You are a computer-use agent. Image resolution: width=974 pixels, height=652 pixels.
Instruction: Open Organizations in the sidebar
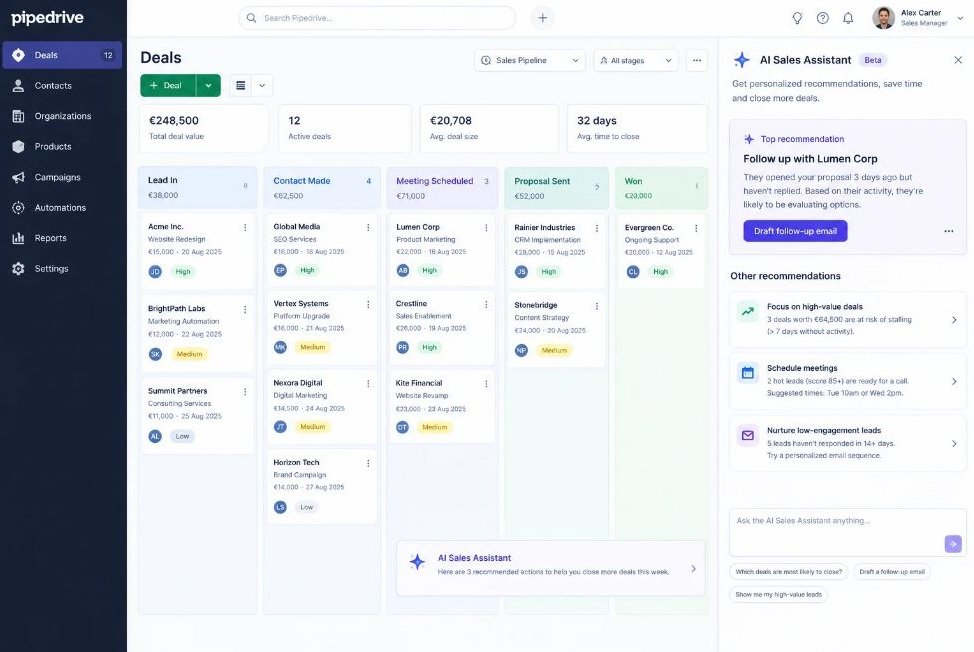click(62, 116)
